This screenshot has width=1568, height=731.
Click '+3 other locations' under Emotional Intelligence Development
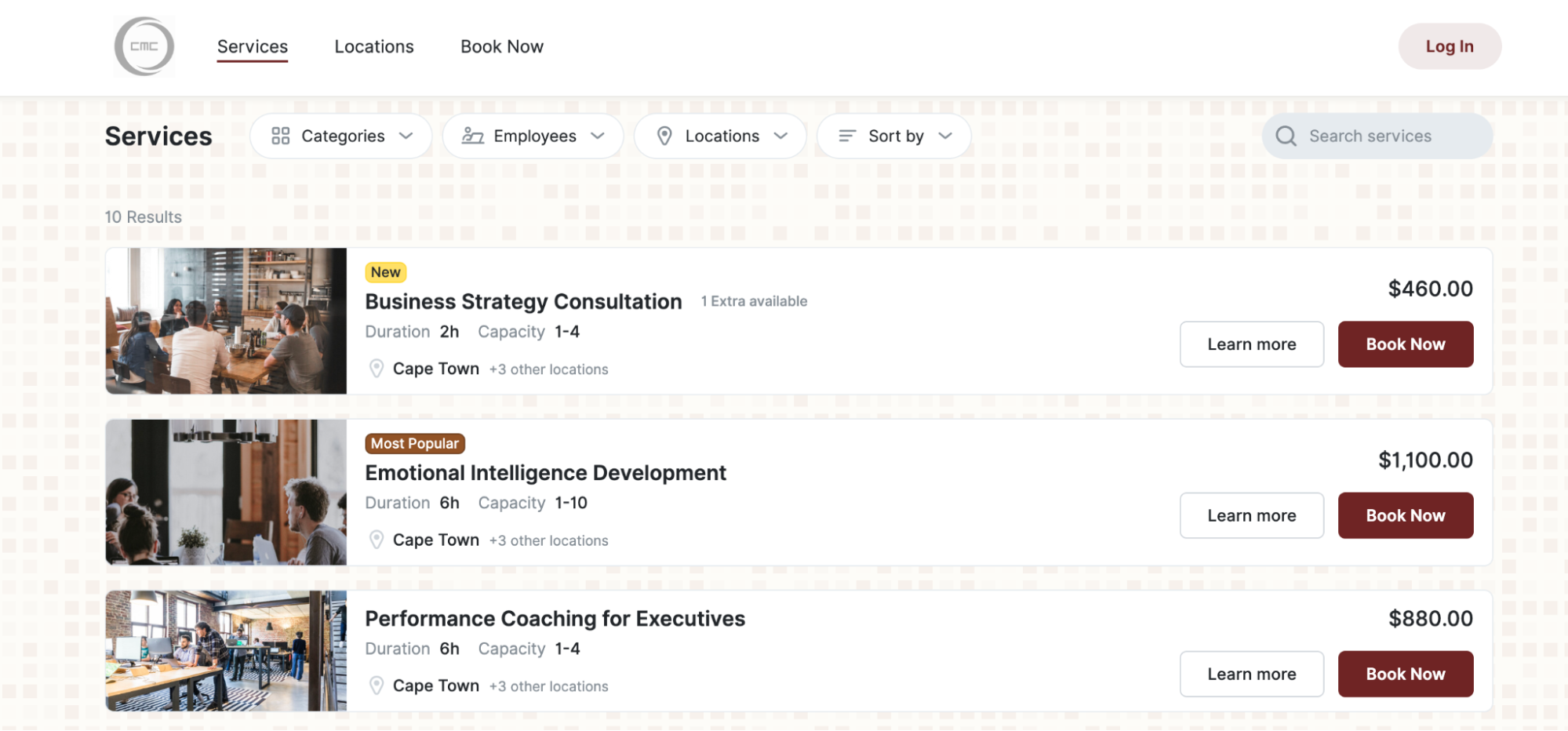[x=549, y=540]
